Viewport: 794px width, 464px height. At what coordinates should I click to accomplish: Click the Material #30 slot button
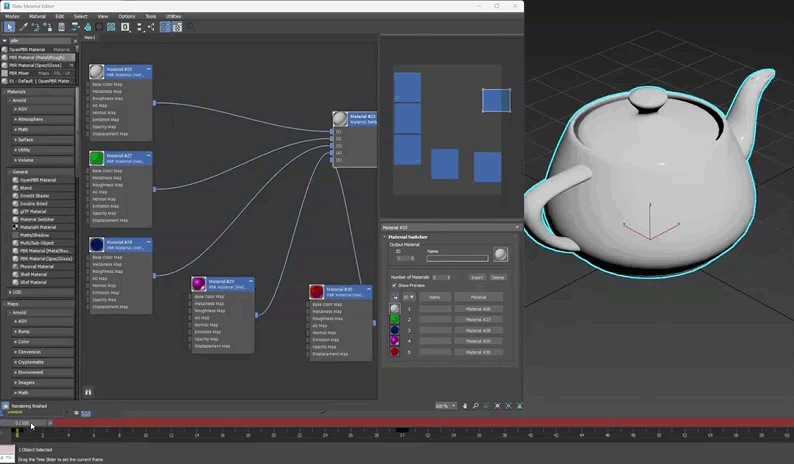[x=478, y=352]
